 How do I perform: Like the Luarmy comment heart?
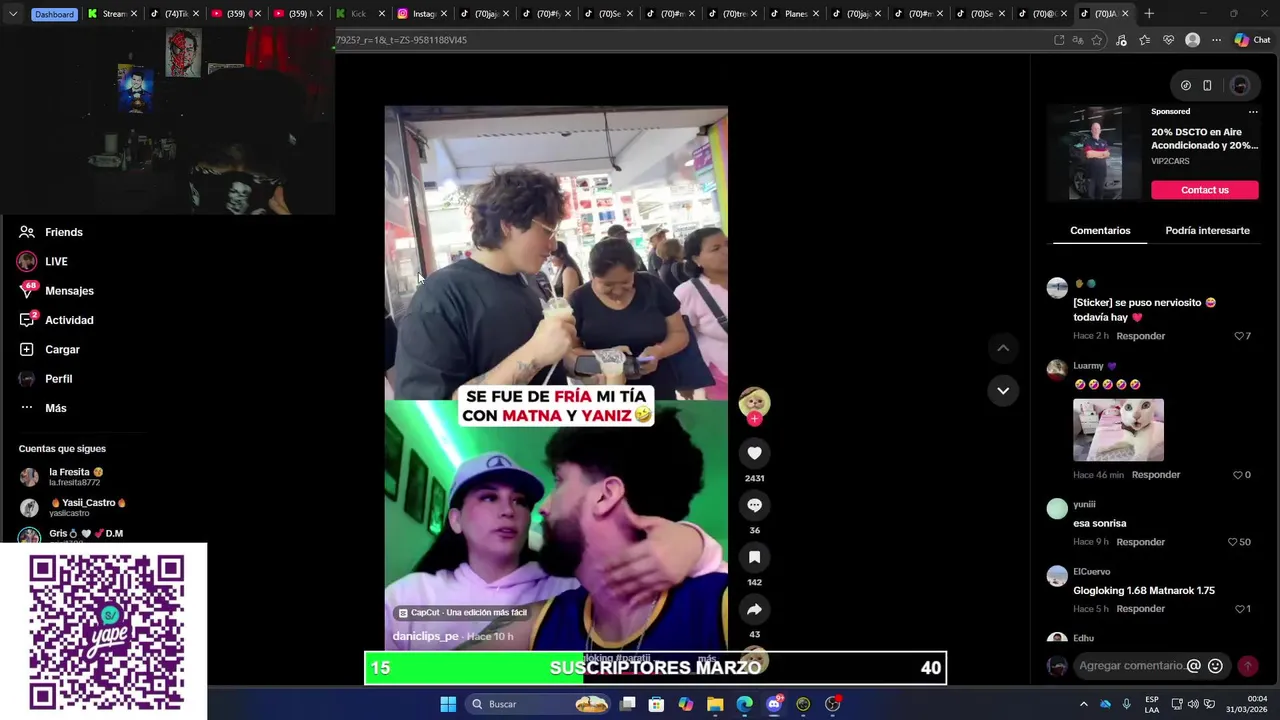(x=1237, y=475)
